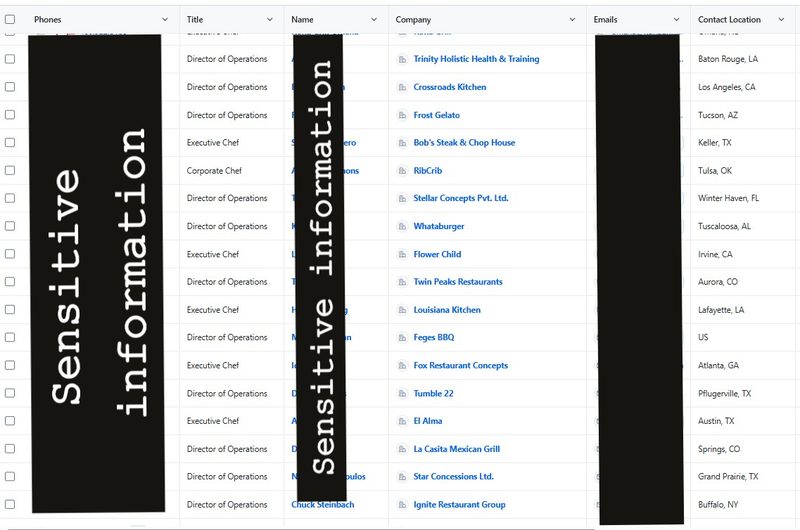Click the Name column header label
The width and height of the screenshot is (800, 530).
click(x=302, y=19)
